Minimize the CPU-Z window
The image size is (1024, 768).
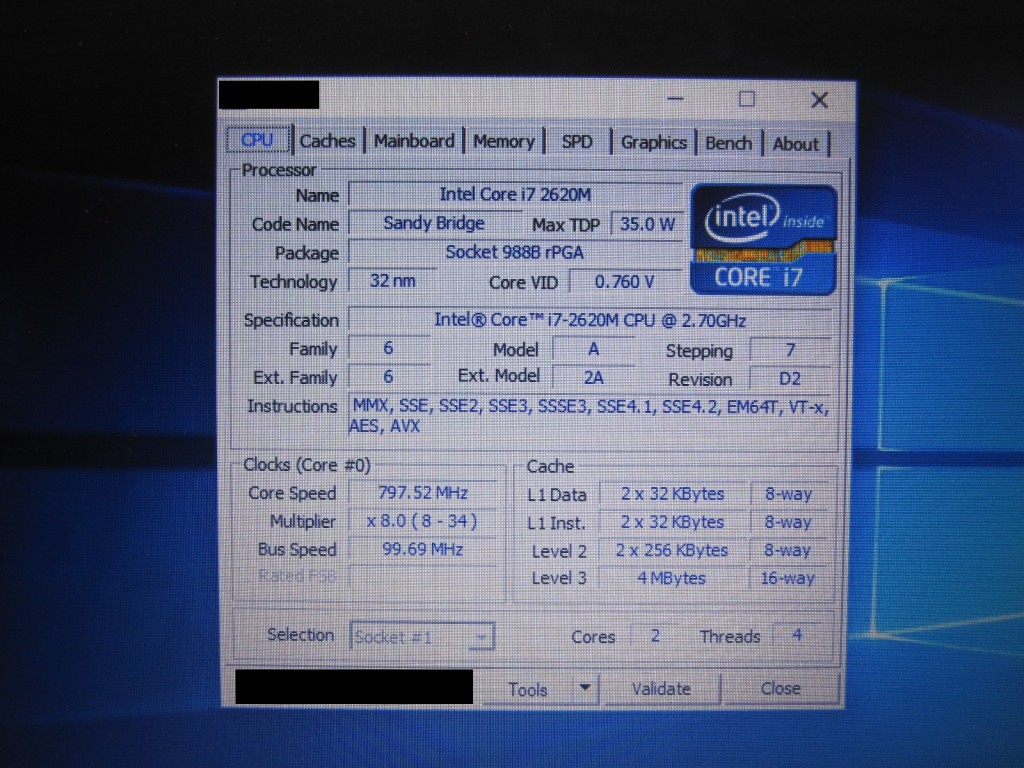676,99
